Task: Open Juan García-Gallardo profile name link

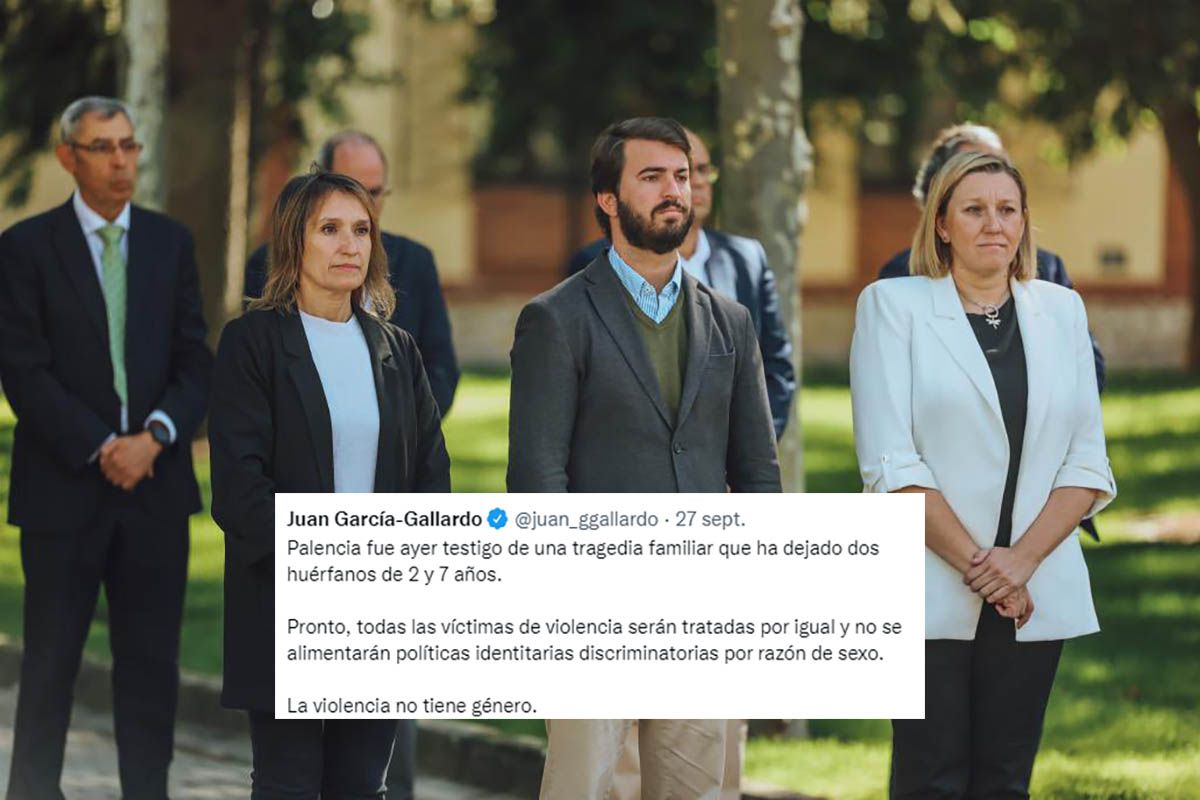Action: tap(385, 518)
